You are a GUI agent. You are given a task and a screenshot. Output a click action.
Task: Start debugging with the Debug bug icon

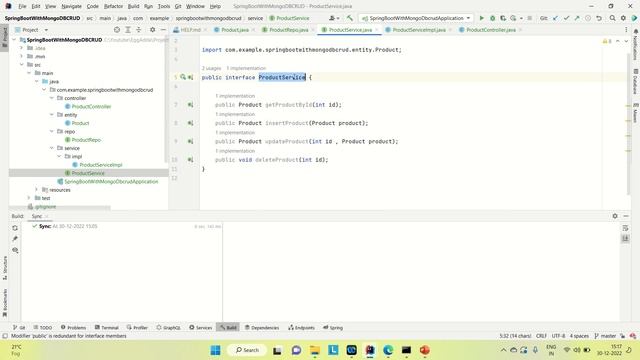492,18
